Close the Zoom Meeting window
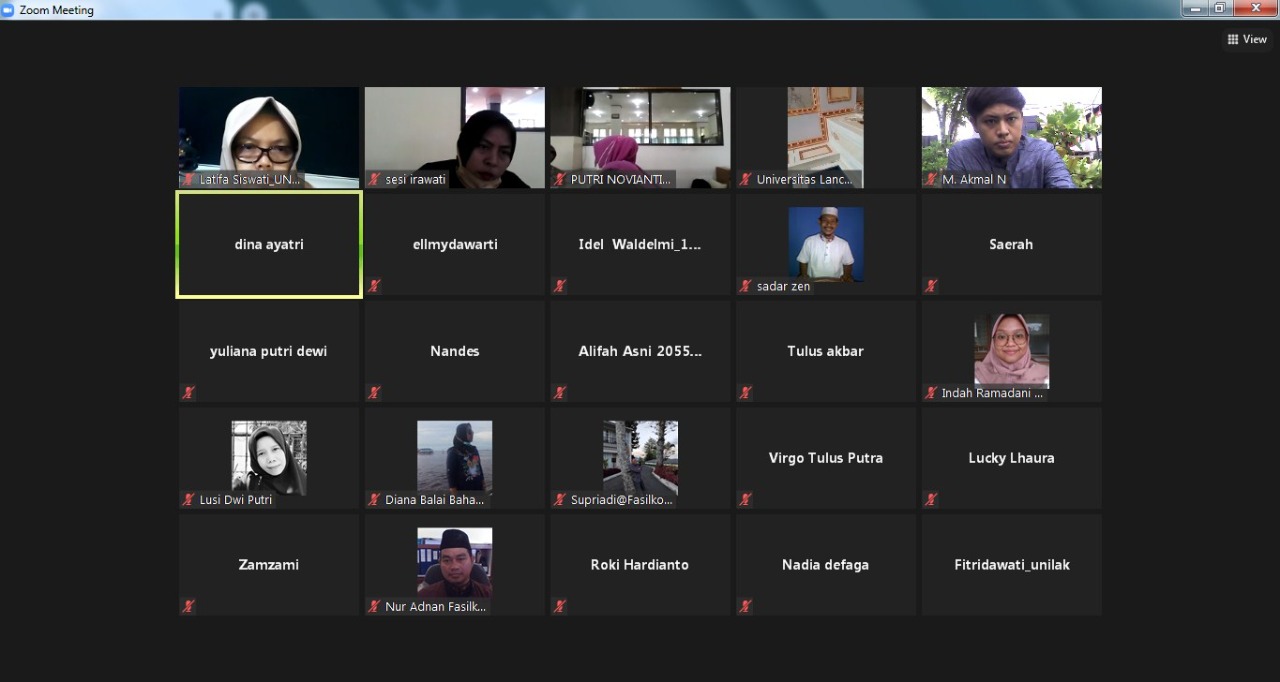This screenshot has height=682, width=1280. [x=1254, y=8]
